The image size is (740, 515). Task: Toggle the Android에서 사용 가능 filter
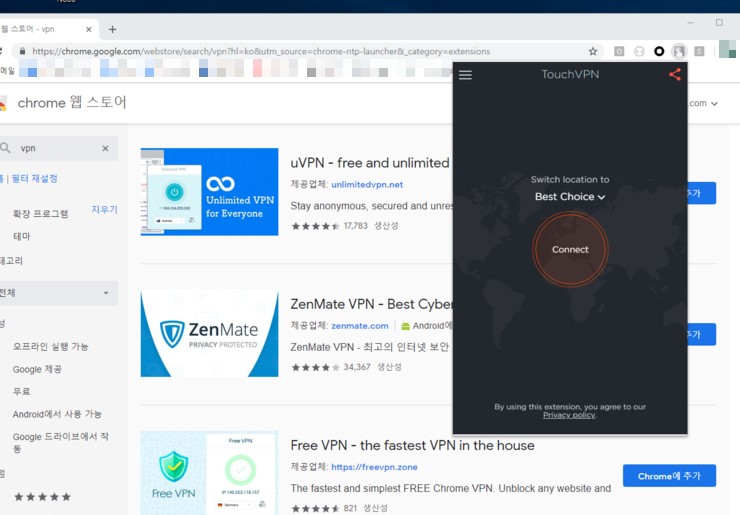coord(57,414)
